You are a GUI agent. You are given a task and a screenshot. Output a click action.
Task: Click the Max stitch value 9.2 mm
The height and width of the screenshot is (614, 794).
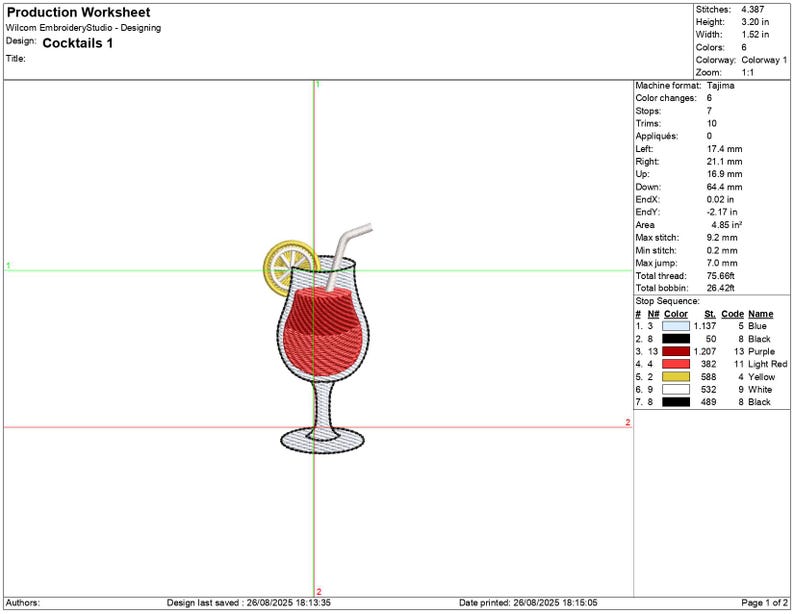722,237
